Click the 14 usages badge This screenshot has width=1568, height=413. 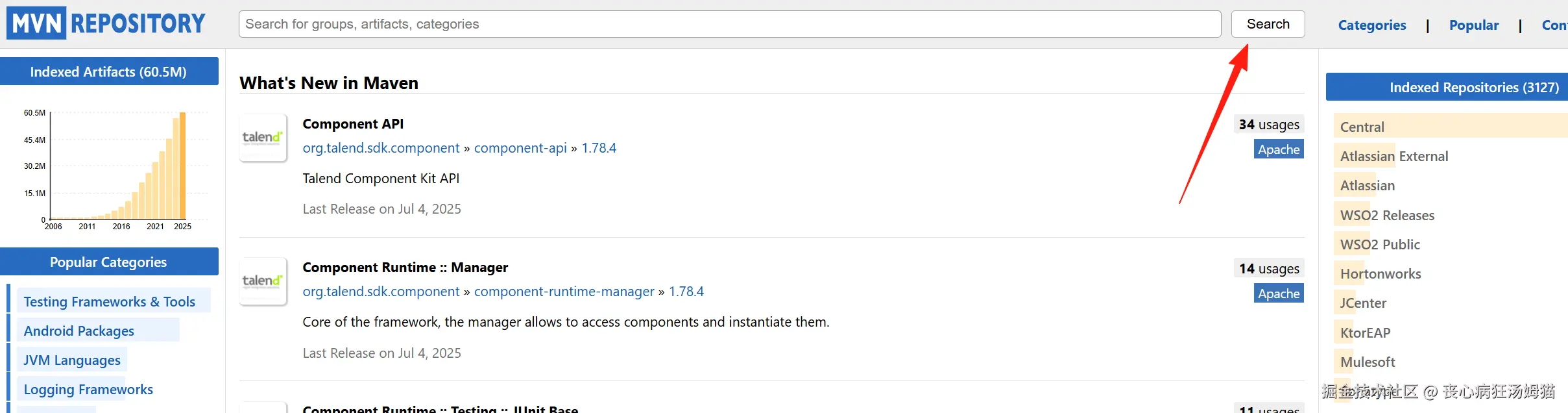point(1269,268)
